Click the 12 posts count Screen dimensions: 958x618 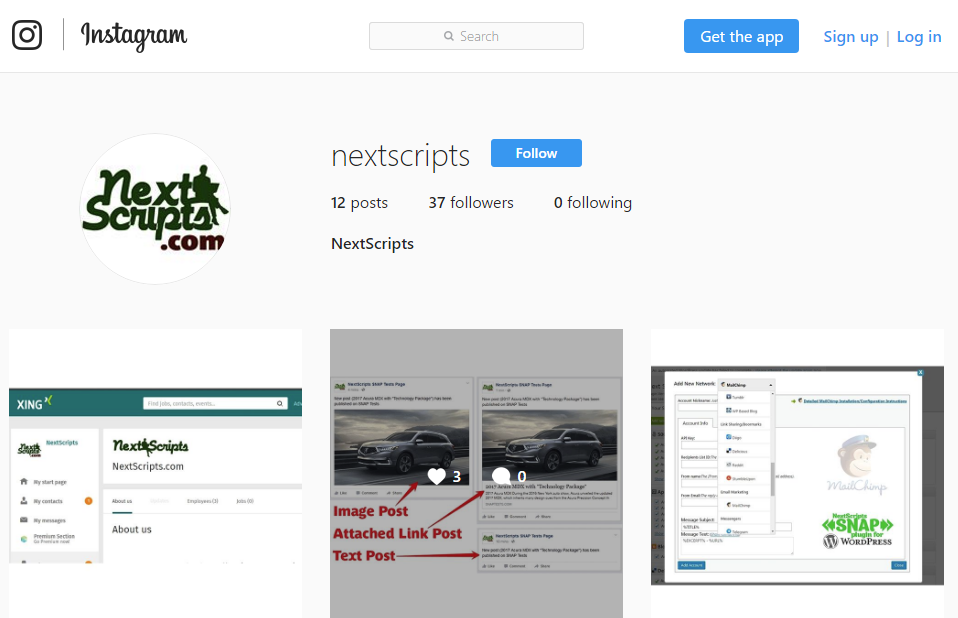(x=359, y=203)
